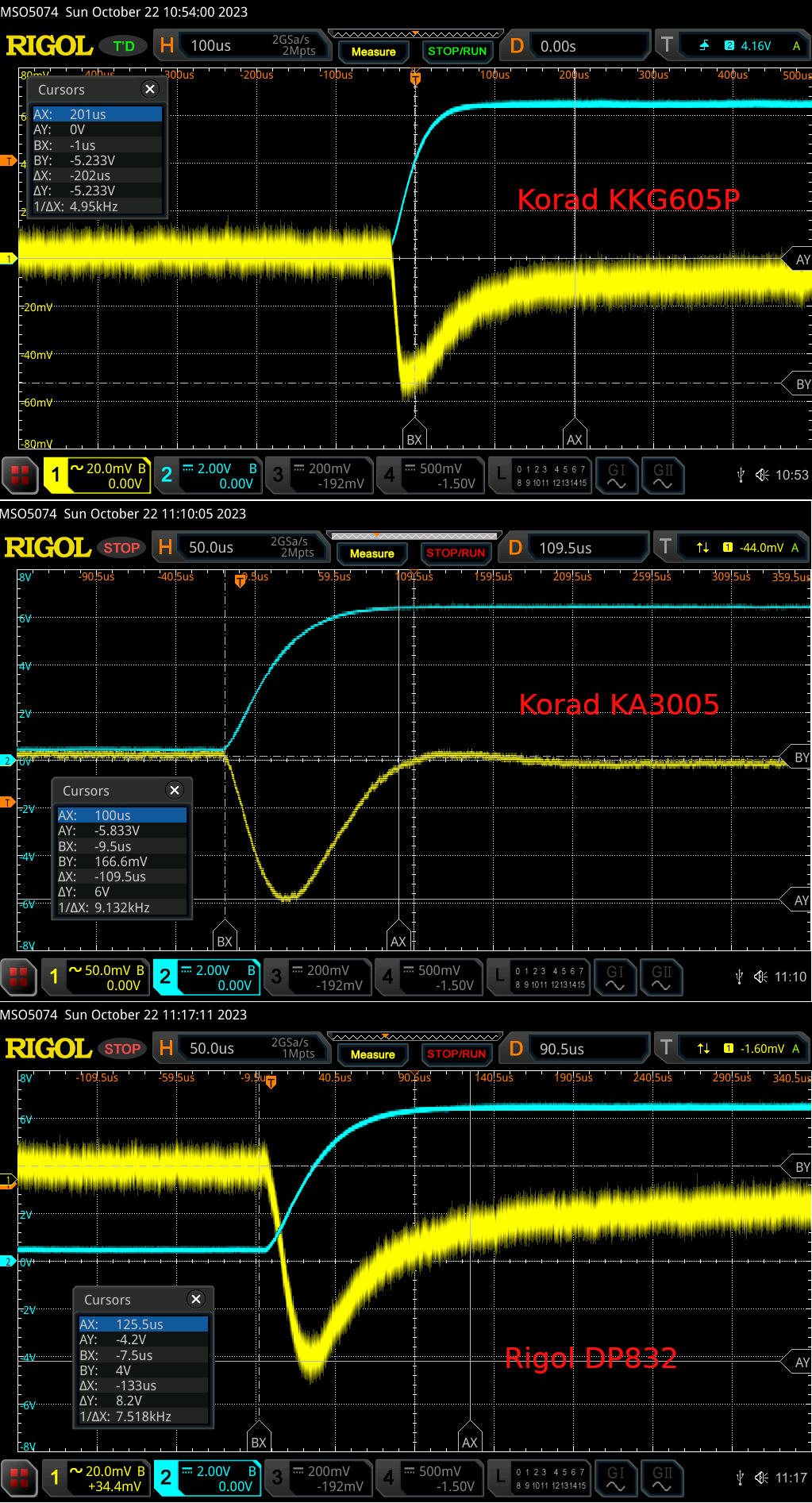Toggle channel 3 in KKG605P capture

pos(319,475)
